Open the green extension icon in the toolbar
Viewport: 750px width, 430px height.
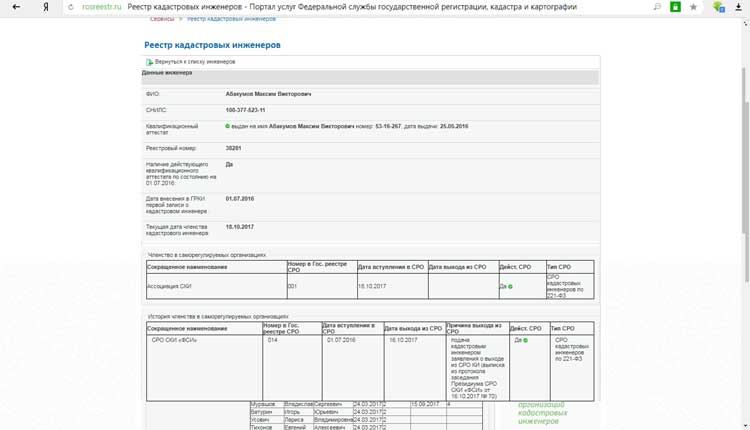point(718,7)
